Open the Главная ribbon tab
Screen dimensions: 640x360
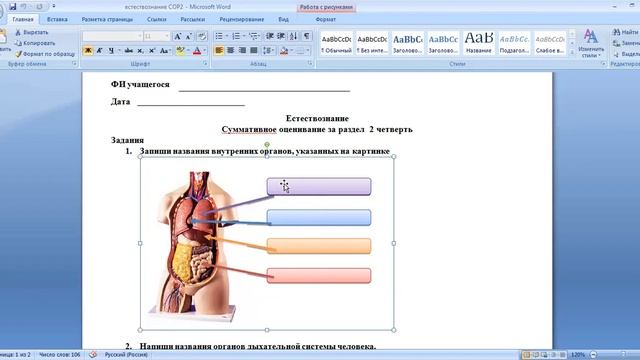coord(23,19)
